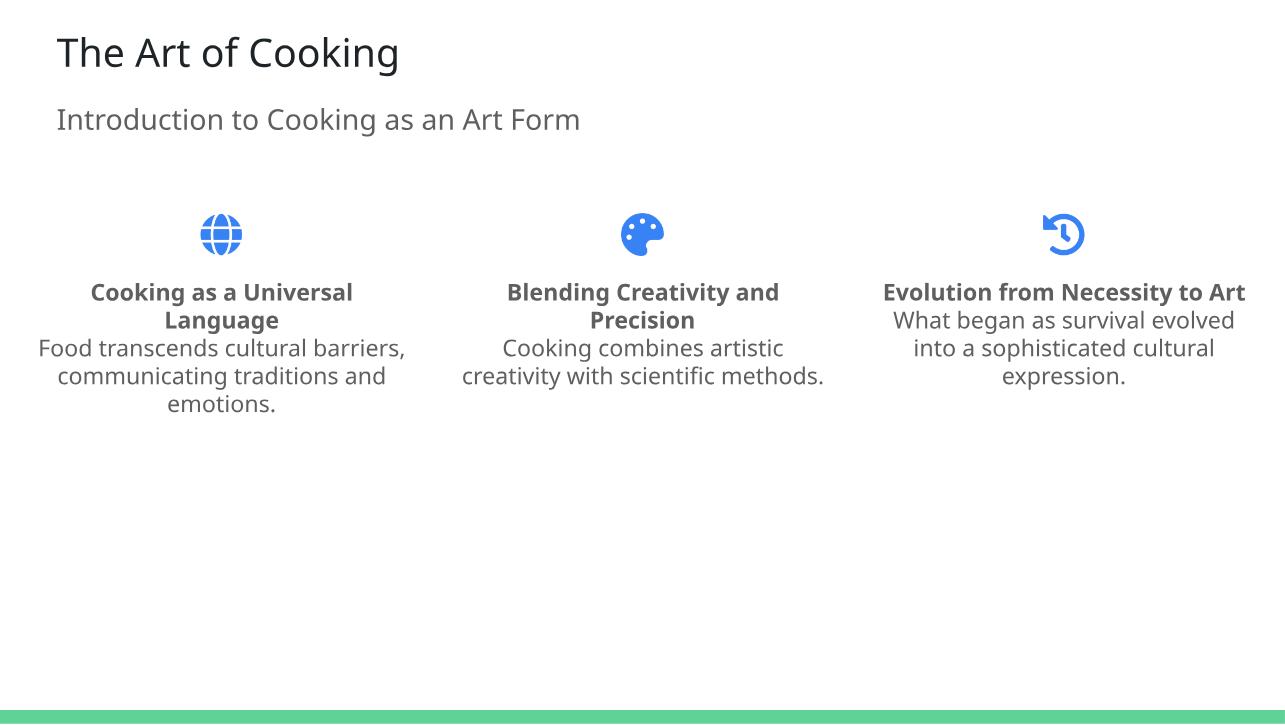Select 'Evolution from Necessity to Art' heading
The image size is (1285, 725).
coord(1063,293)
